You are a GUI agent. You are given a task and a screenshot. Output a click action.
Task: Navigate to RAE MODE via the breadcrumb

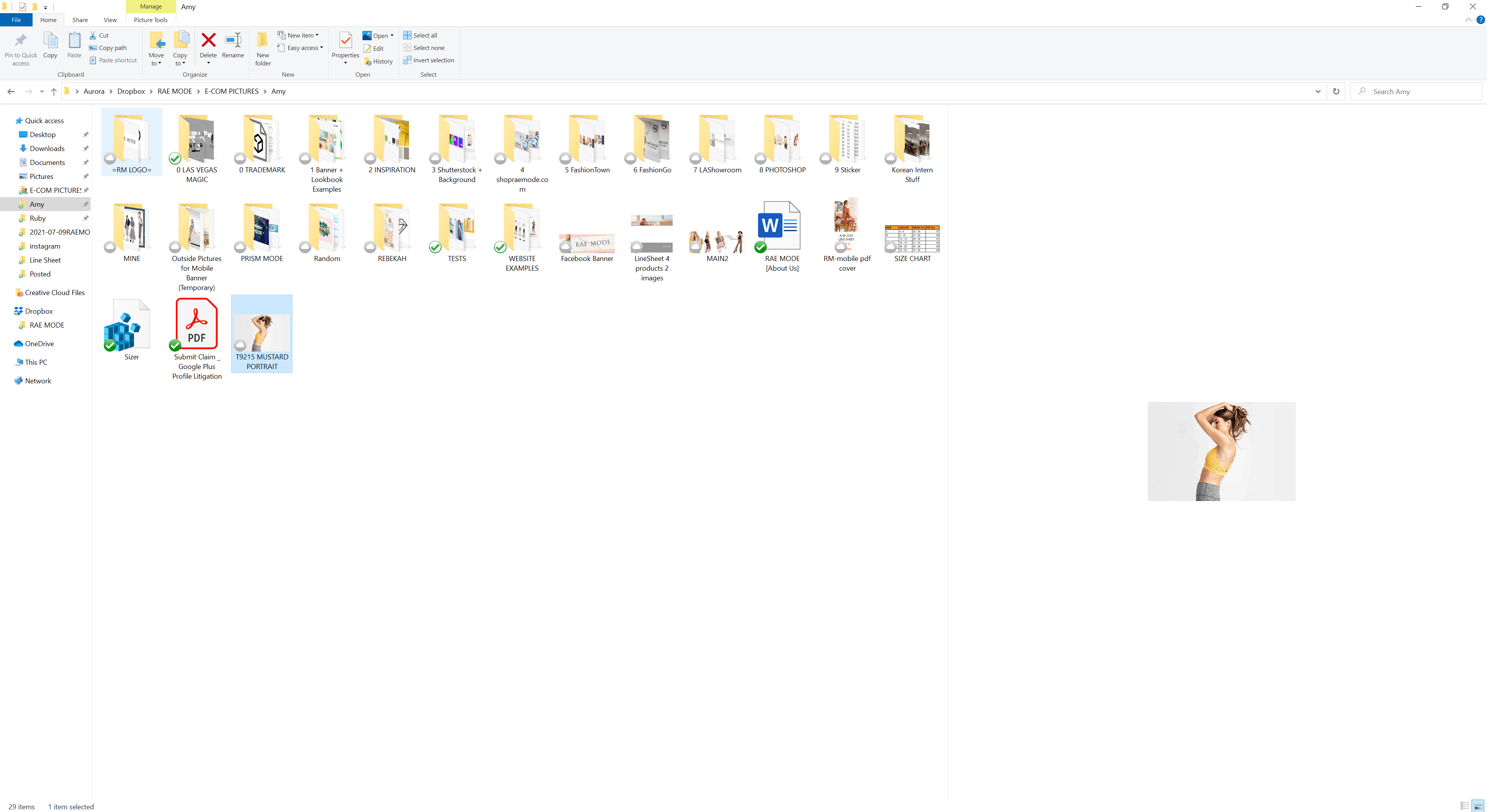174,91
